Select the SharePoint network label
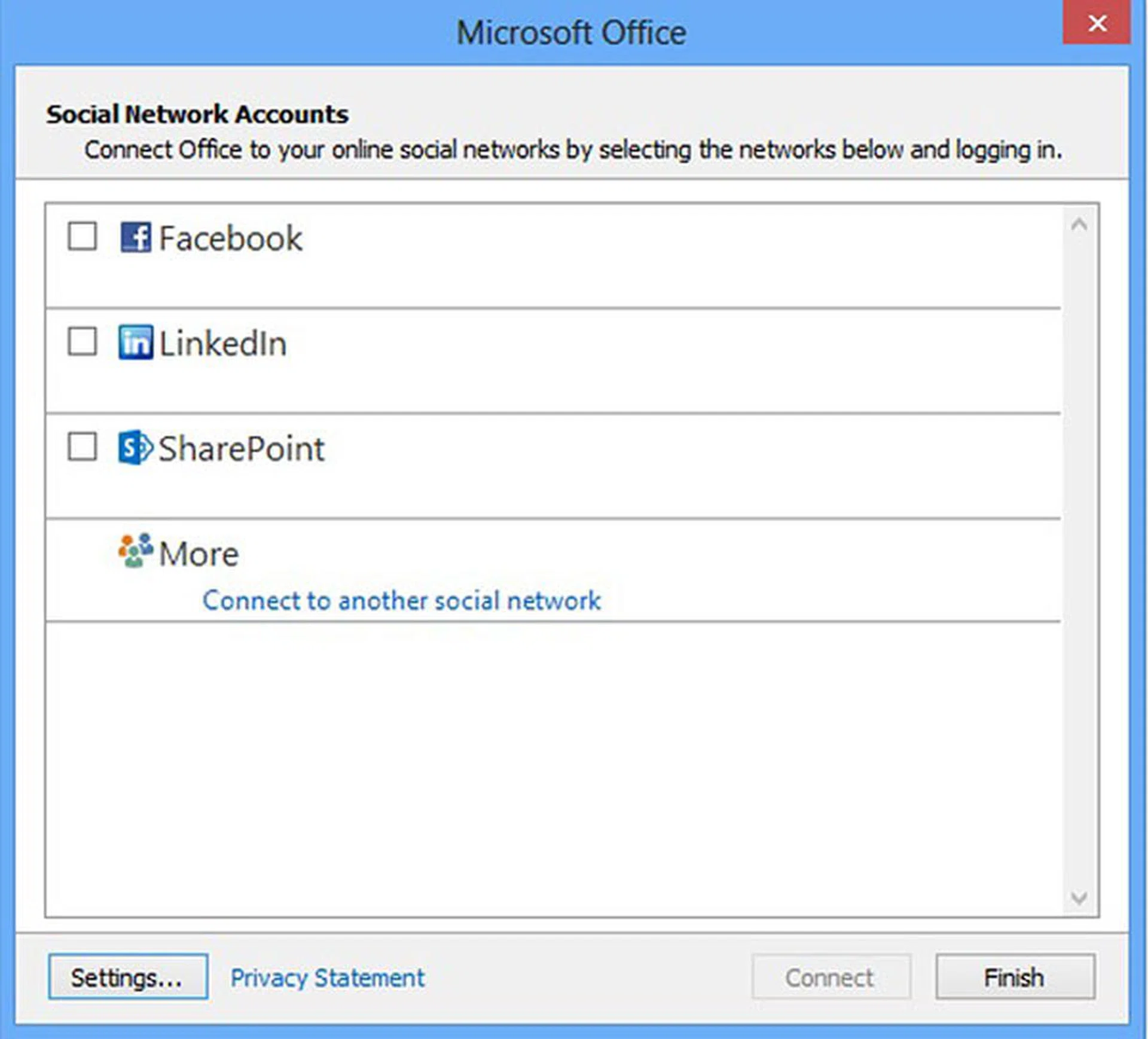 pyautogui.click(x=242, y=449)
